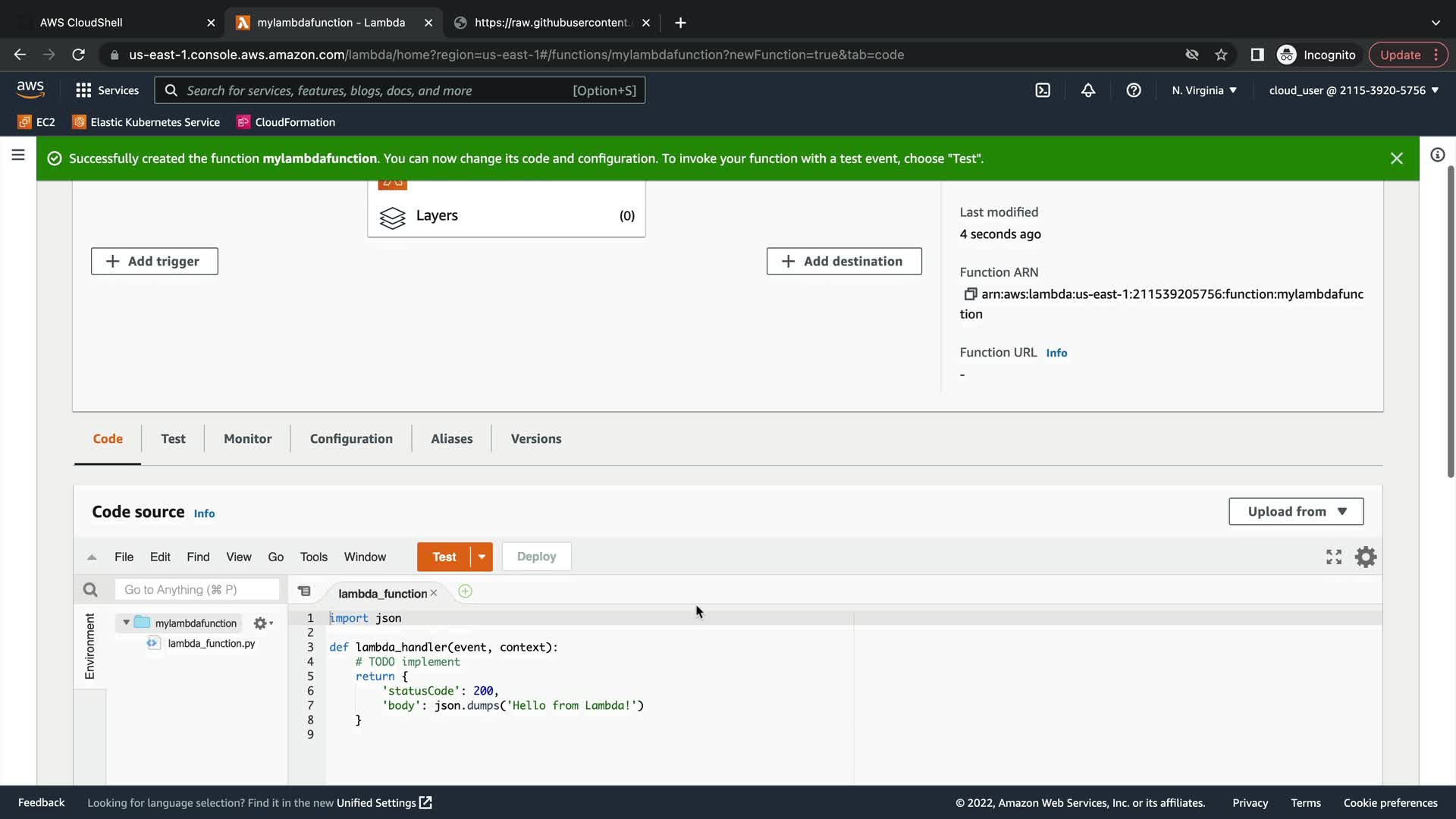
Task: Open editor preferences gear icon
Action: pyautogui.click(x=1366, y=557)
